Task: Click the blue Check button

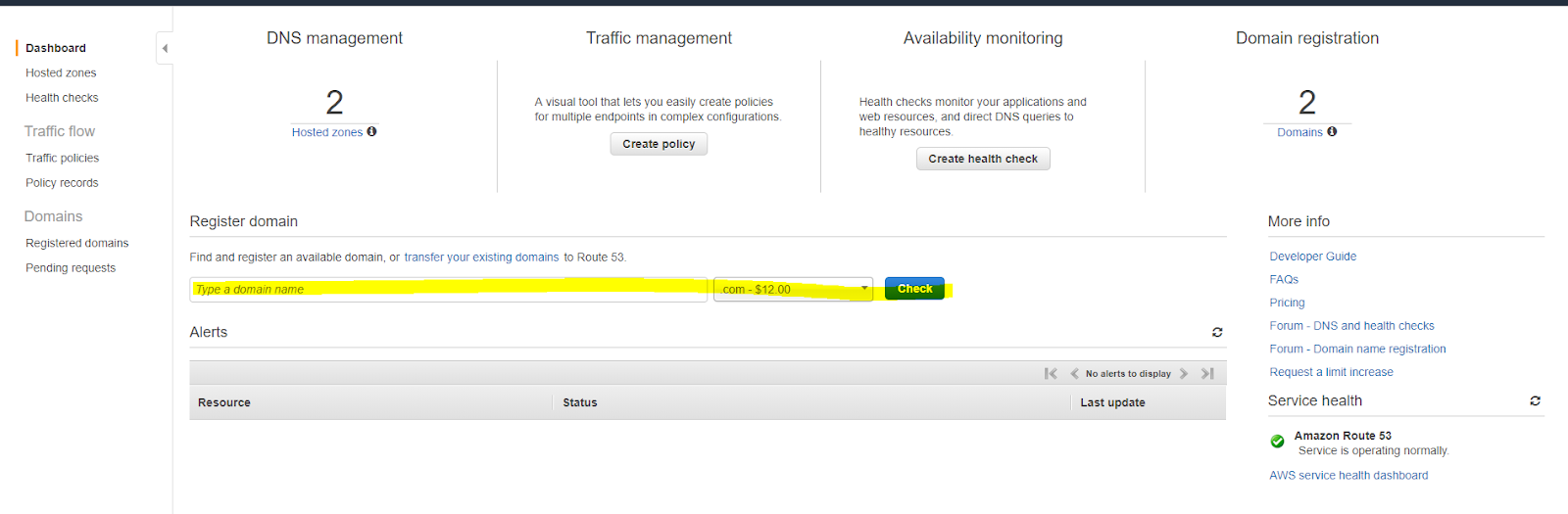Action: 914,289
